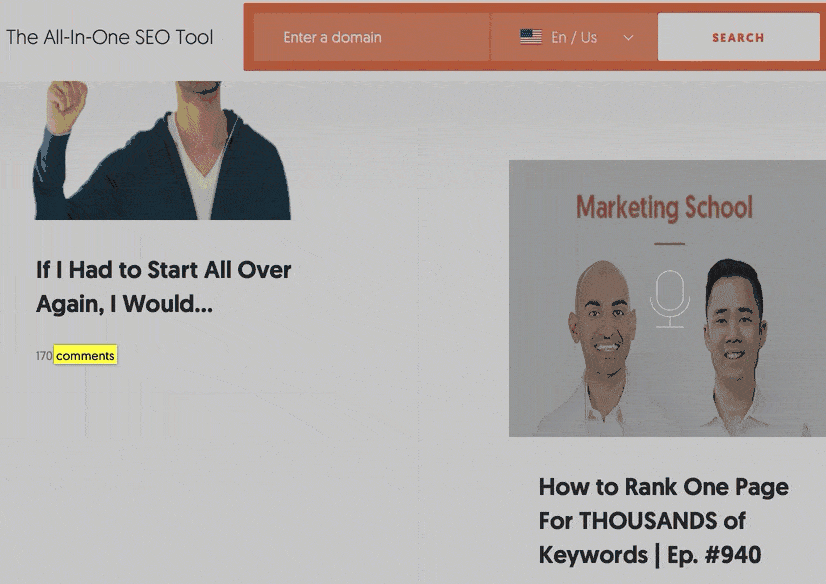Open the En / Us language selector
Screen dimensions: 826x584
click(x=574, y=37)
